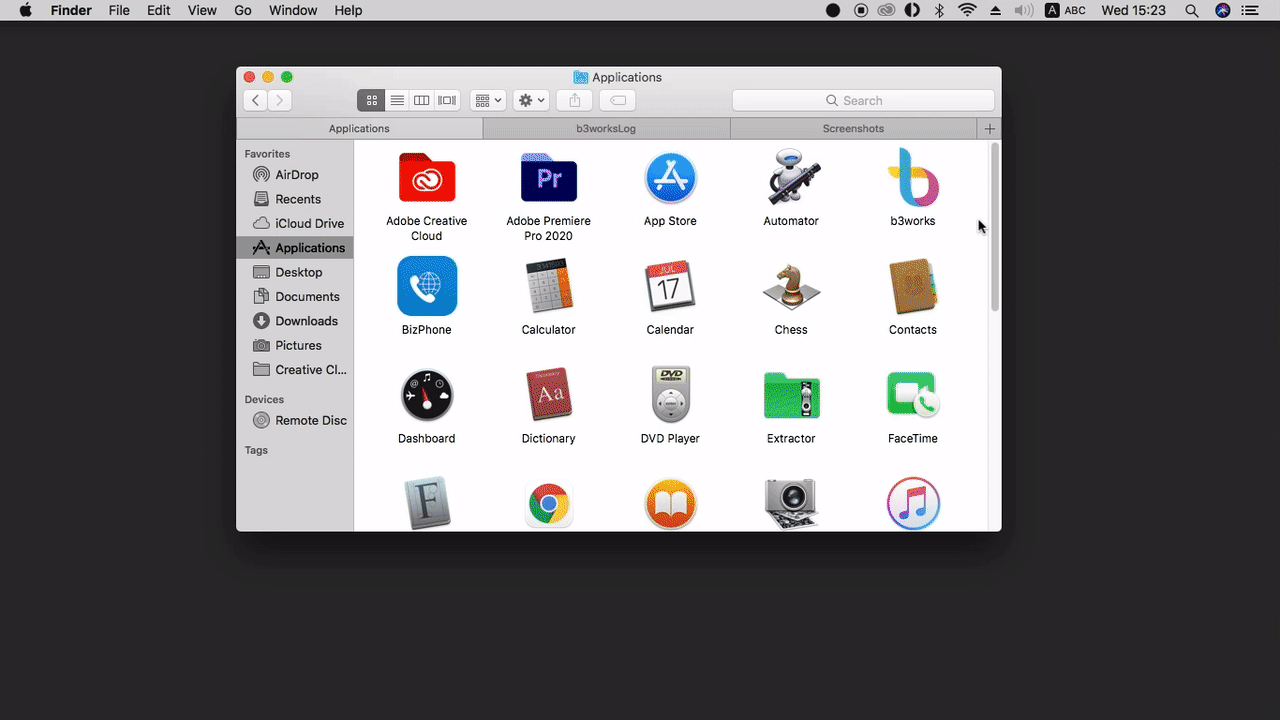Select the Calculator app icon
The height and width of the screenshot is (720, 1280).
coord(548,286)
